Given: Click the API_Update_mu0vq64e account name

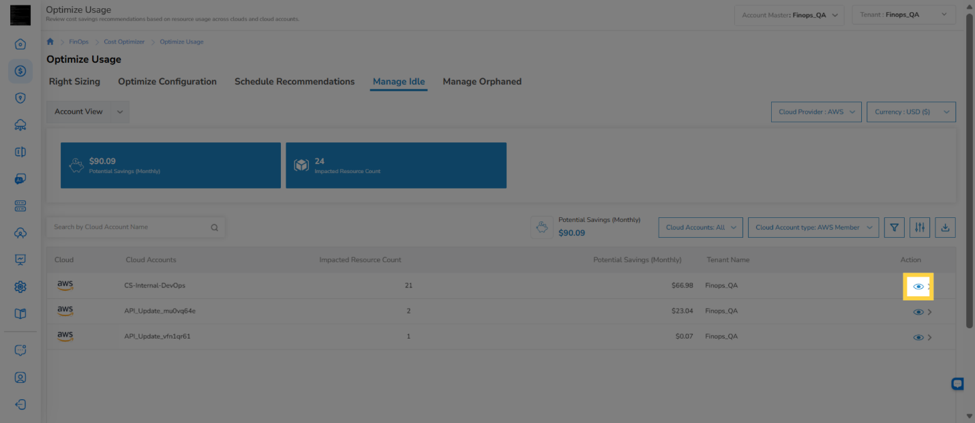Looking at the screenshot, I should pos(160,311).
